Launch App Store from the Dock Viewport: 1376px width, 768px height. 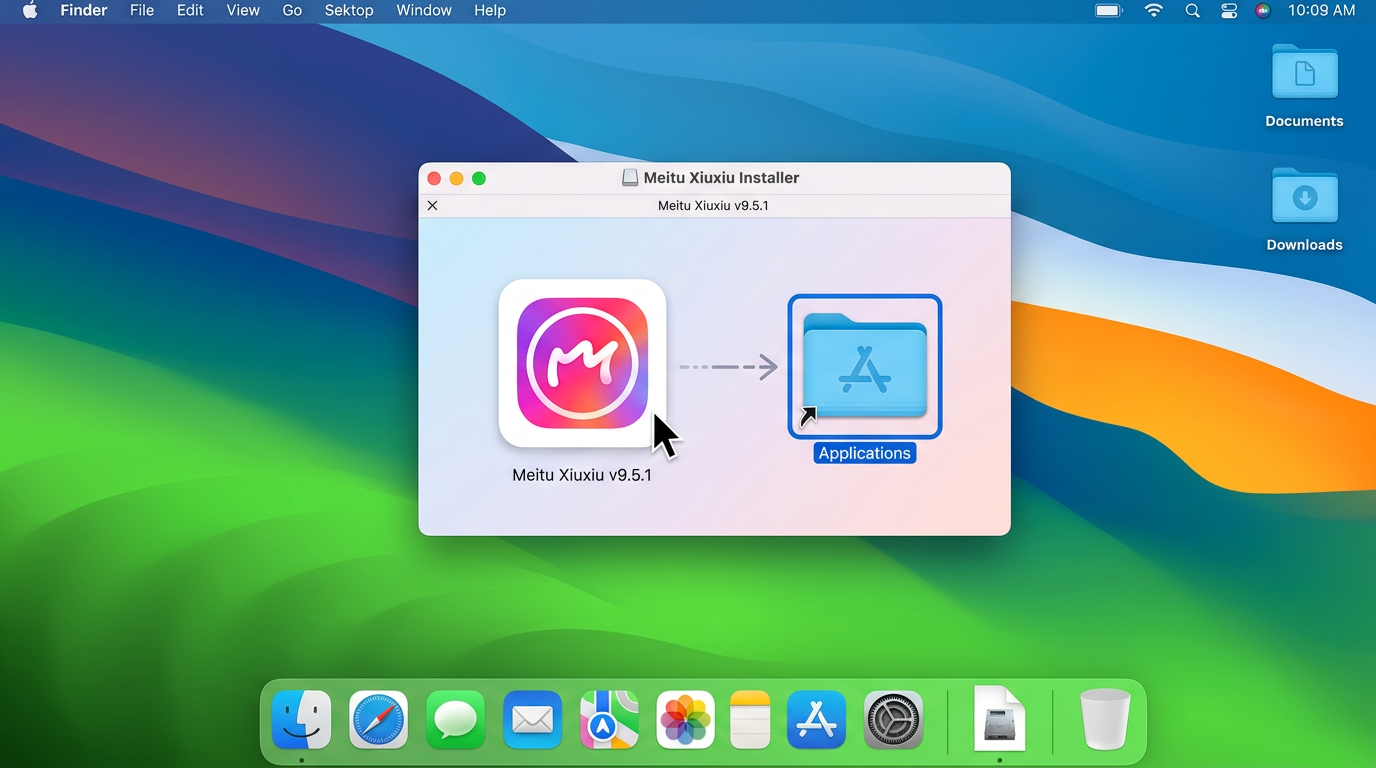pos(817,719)
